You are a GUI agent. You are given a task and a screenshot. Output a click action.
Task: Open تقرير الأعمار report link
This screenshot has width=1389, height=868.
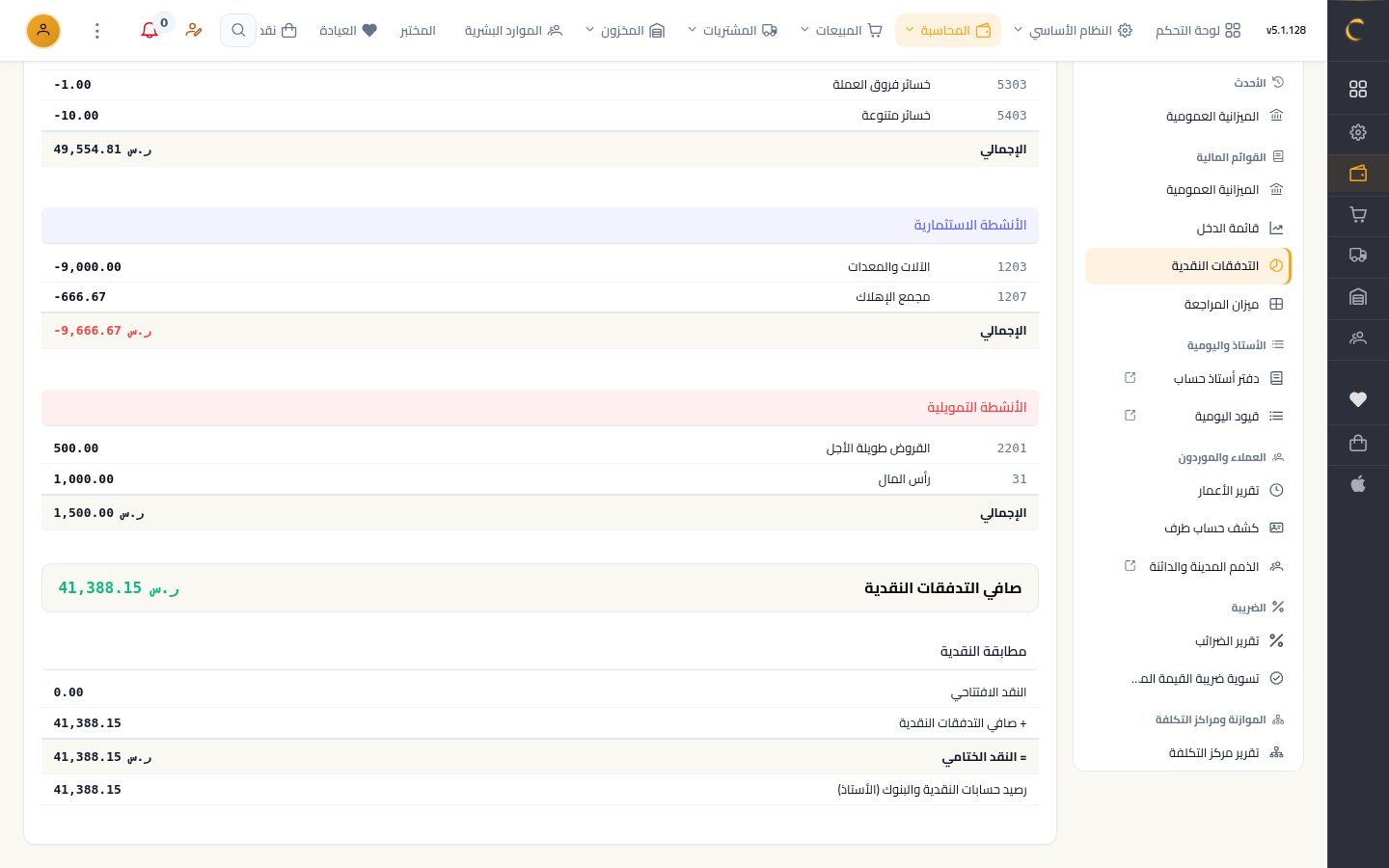coord(1188,491)
